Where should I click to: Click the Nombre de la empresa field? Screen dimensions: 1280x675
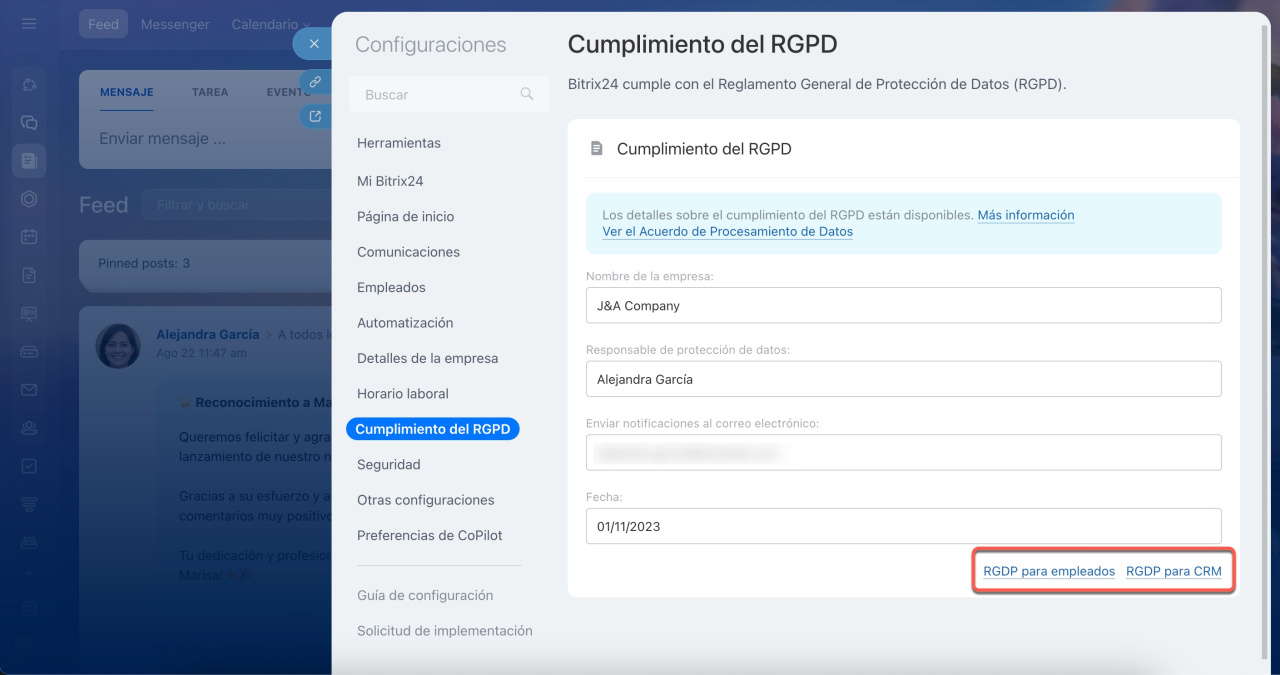point(903,306)
